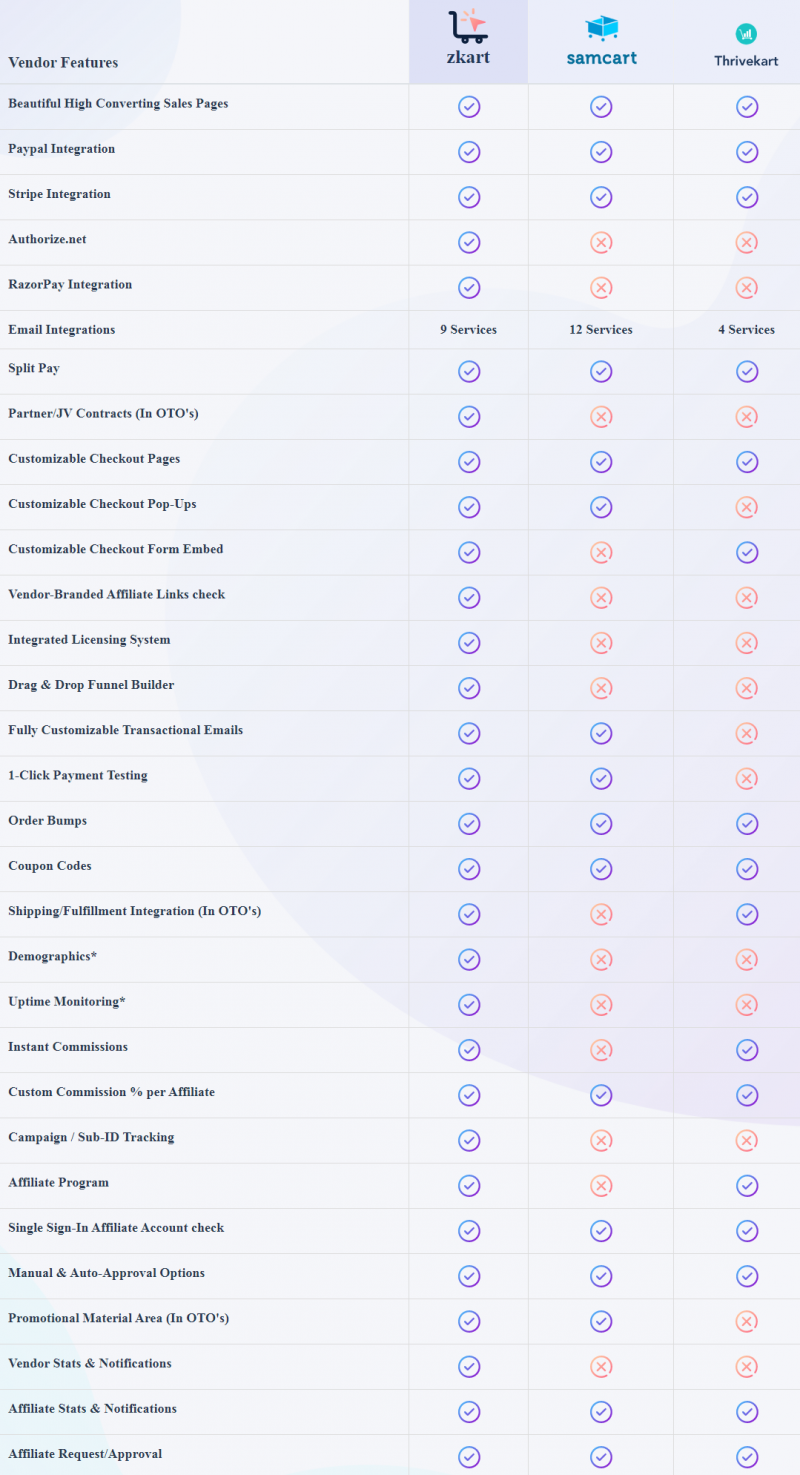The width and height of the screenshot is (800, 1475).
Task: Click samcart's checkmark for Order Bumps
Action: [601, 823]
